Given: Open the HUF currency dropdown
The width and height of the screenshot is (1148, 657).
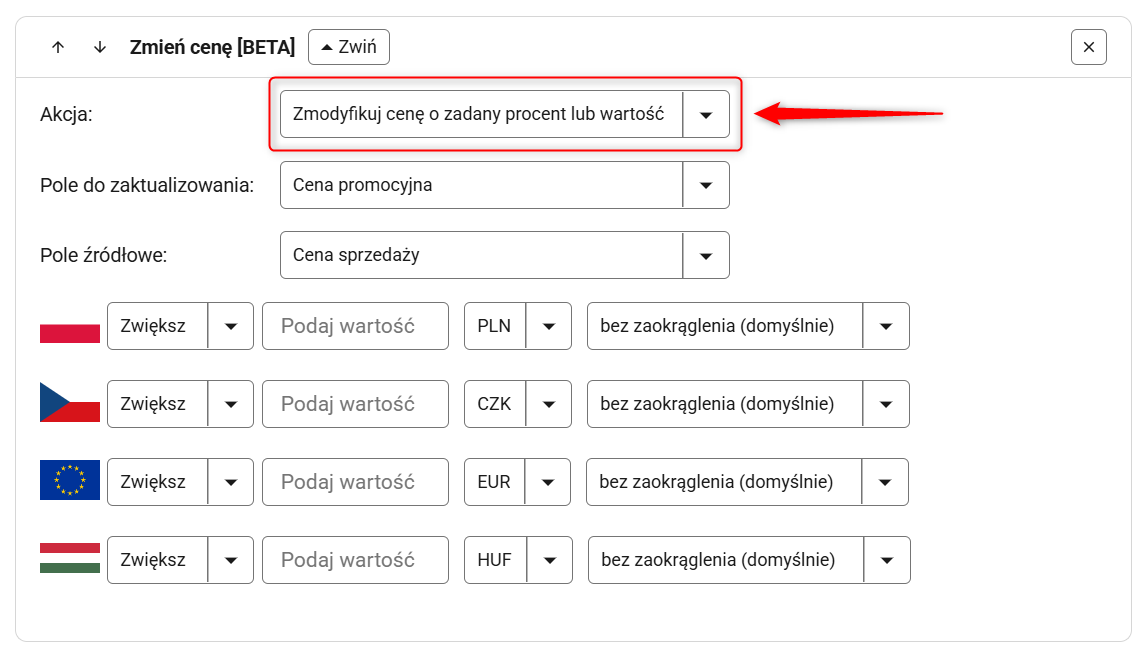Looking at the screenshot, I should (x=519, y=560).
